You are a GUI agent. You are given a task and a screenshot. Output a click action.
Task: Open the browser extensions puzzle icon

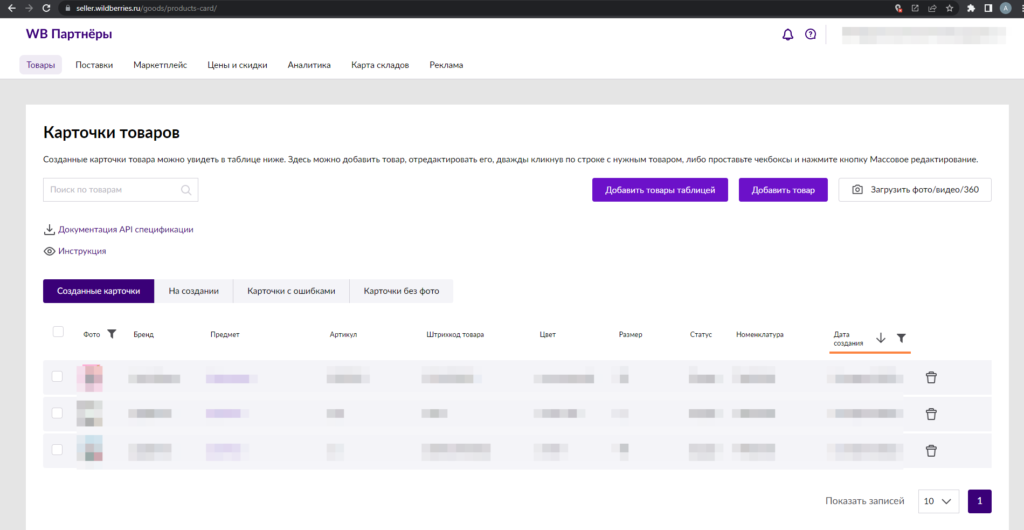coord(971,8)
